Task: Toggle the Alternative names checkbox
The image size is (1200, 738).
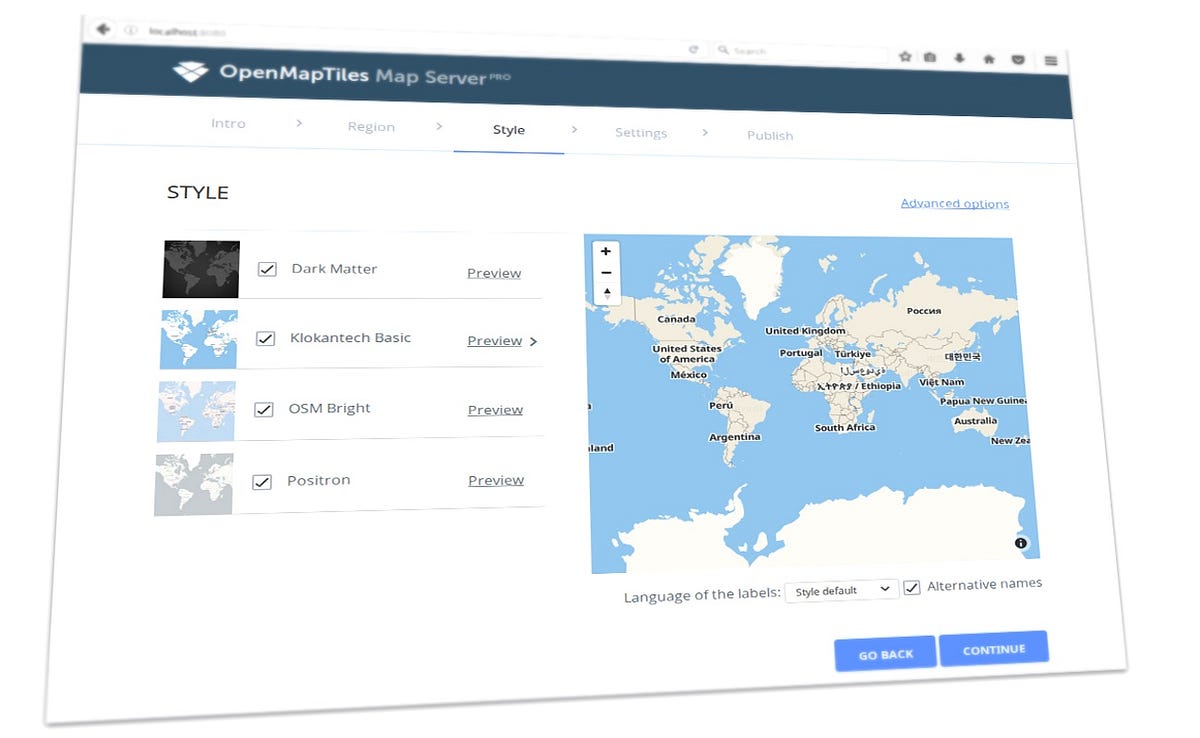Action: tap(911, 587)
